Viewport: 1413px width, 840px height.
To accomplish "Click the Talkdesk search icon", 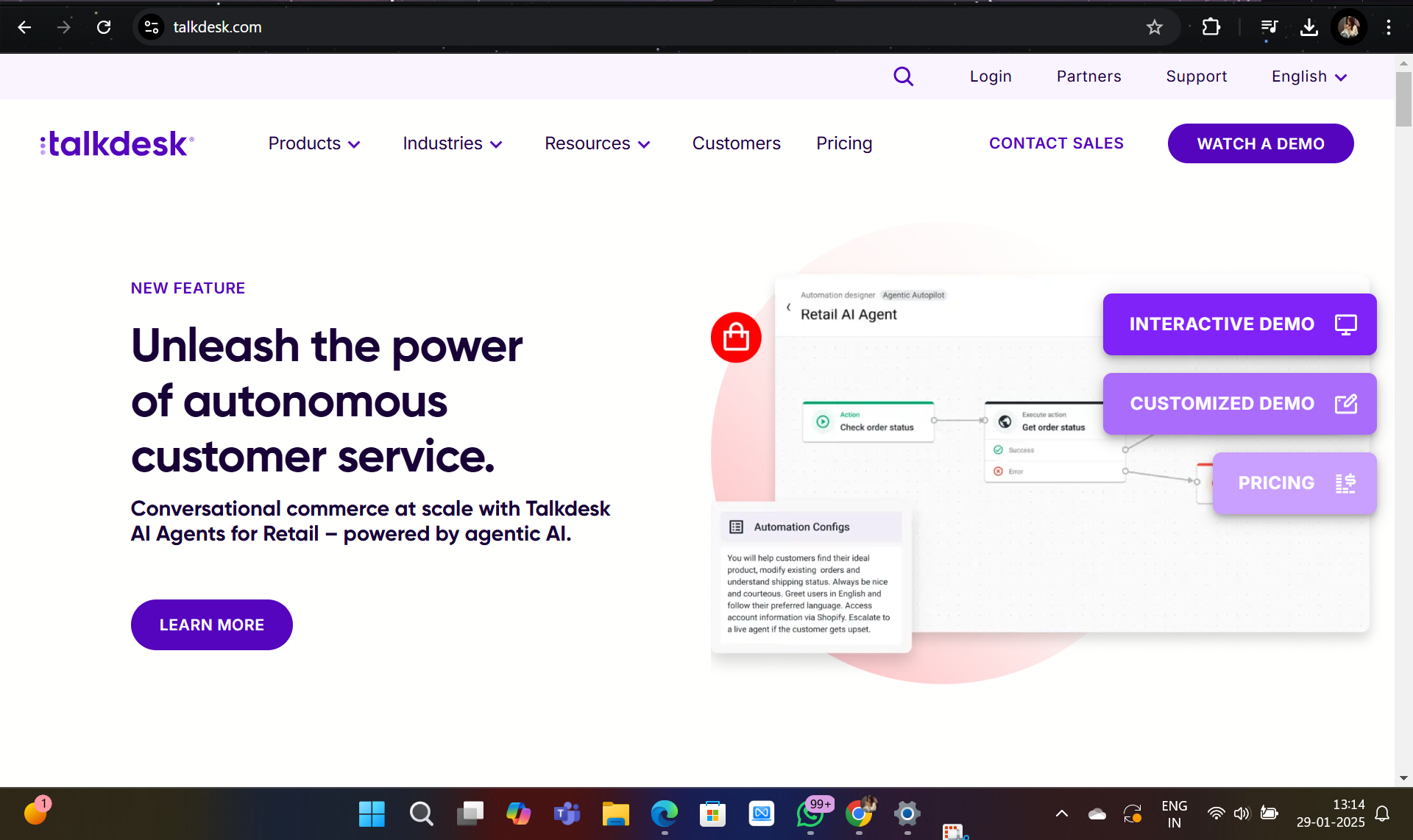I will (x=903, y=76).
